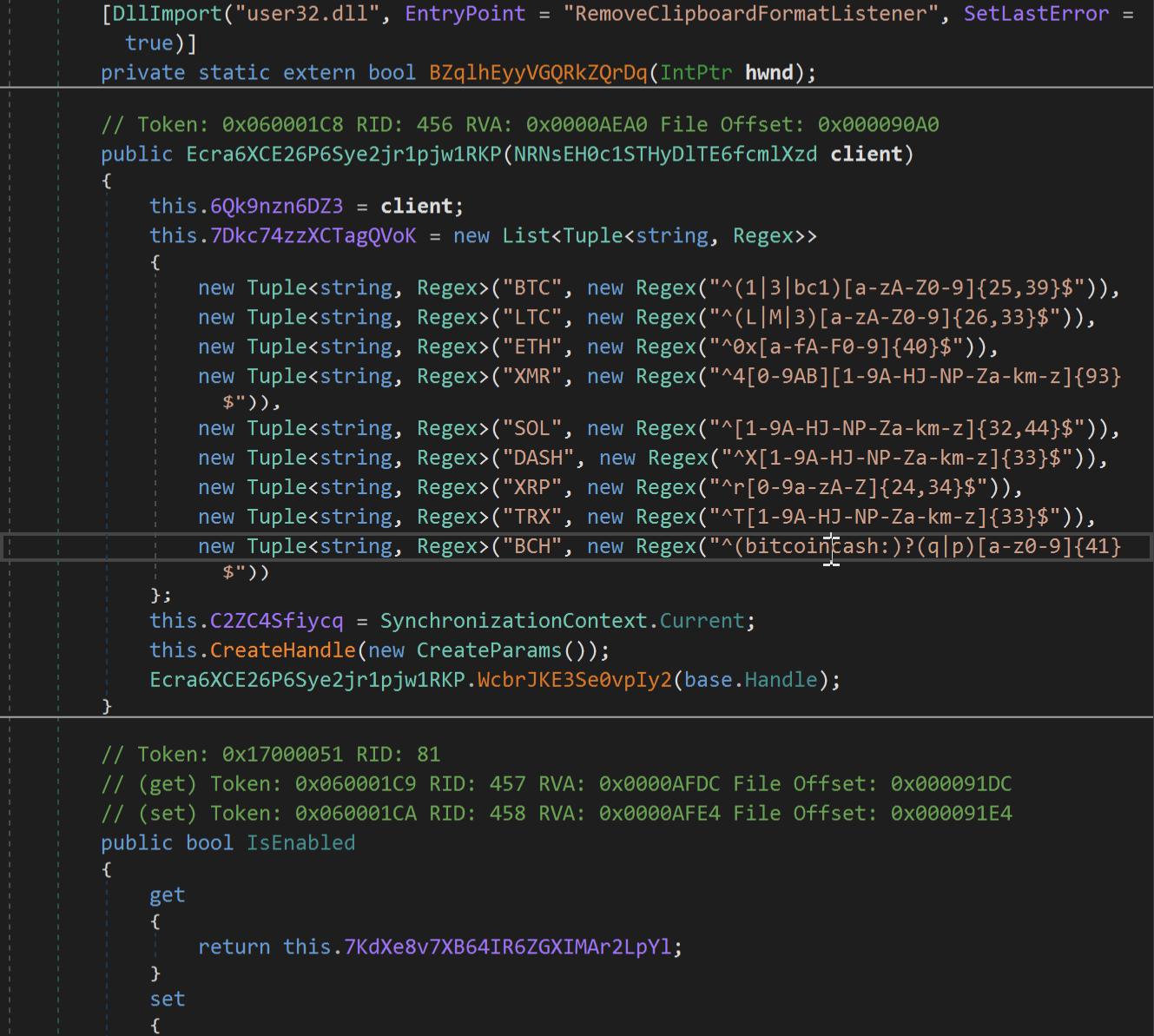Navigate to field C2ZC4Sfiycq

point(276,622)
